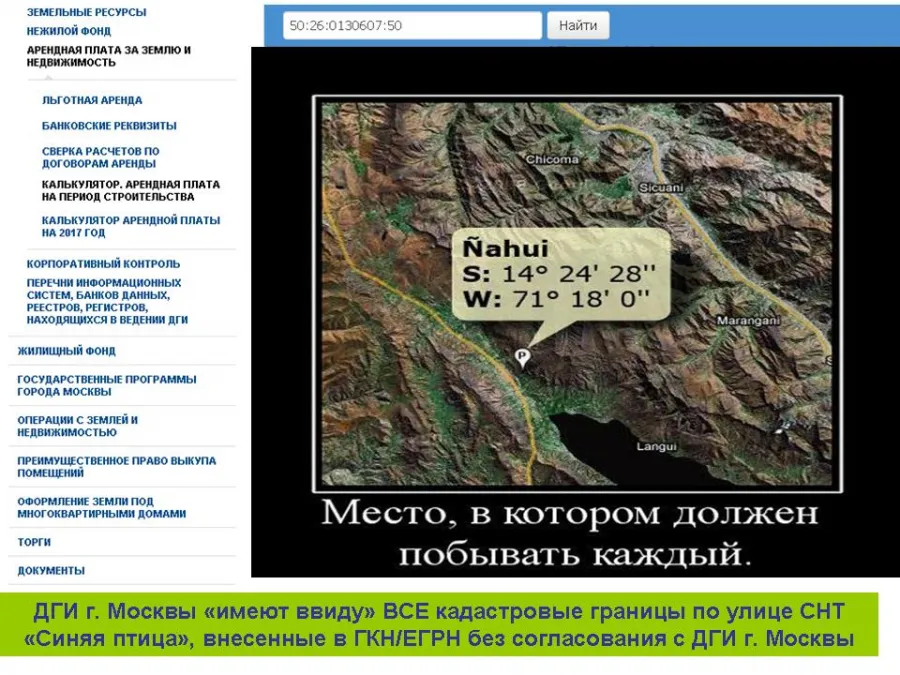Image resolution: width=900 pixels, height=675 pixels.
Task: Open the ДОКУМЕНТЫ section
Action: 51,571
